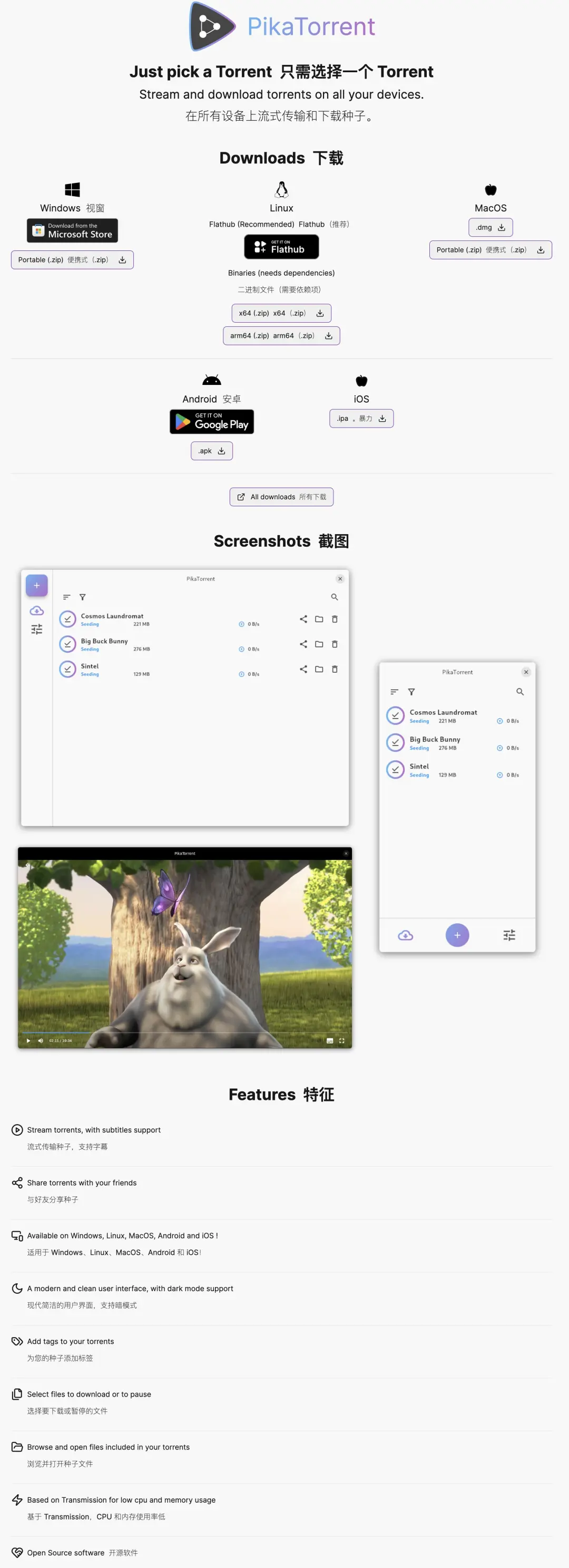Click the stream play-circle feature icon
569x1568 pixels.
tap(17, 1130)
